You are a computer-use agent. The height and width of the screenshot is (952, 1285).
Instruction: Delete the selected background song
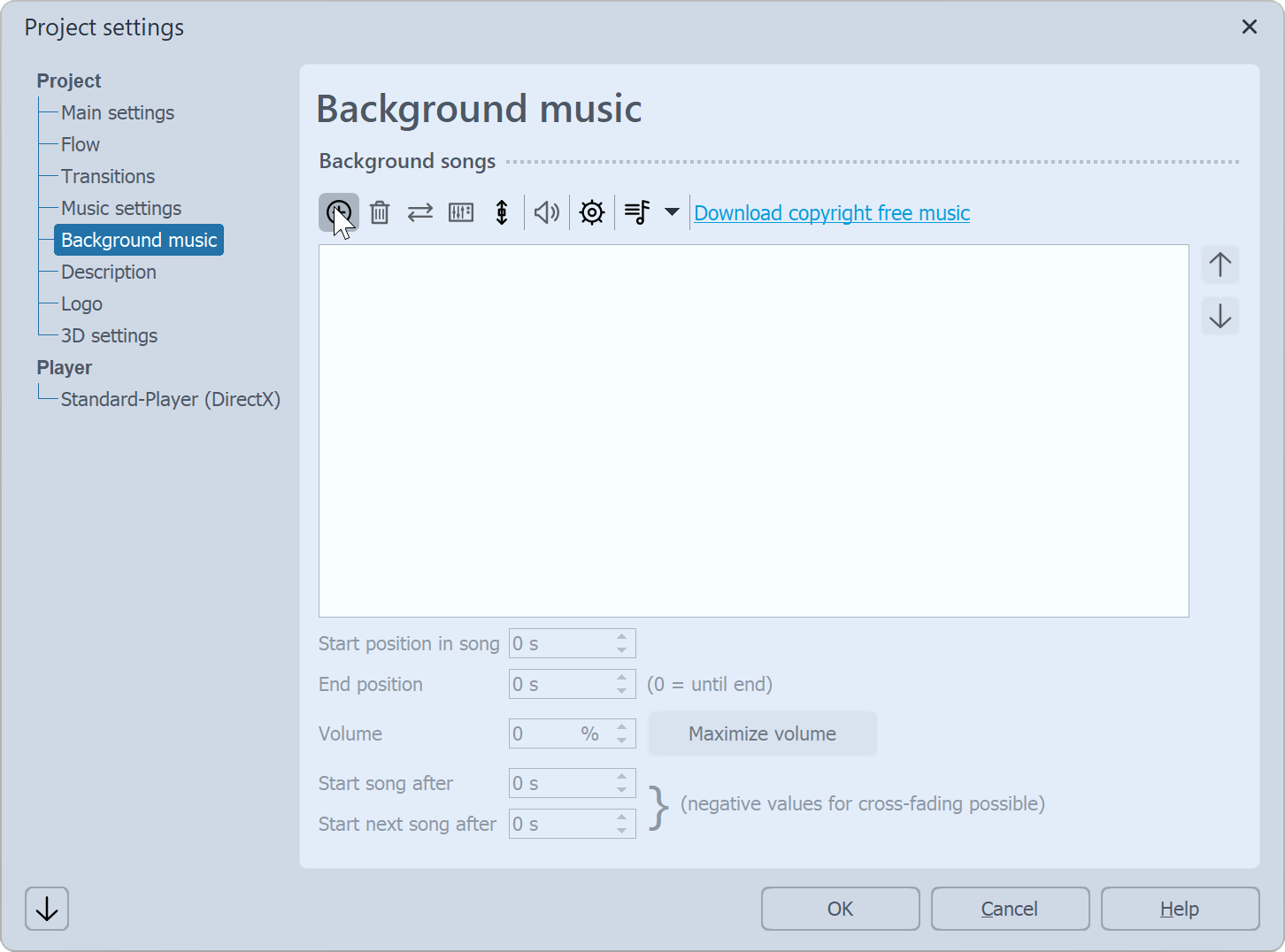coord(379,212)
